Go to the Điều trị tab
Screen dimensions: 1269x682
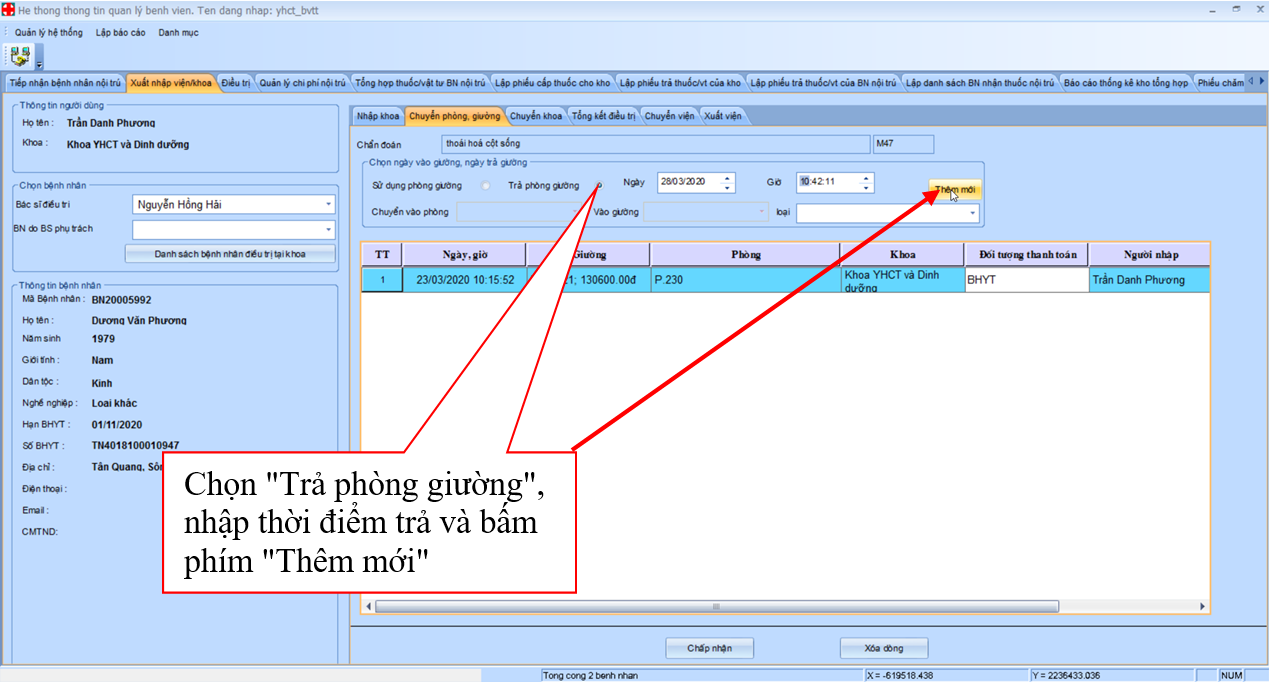pyautogui.click(x=236, y=82)
